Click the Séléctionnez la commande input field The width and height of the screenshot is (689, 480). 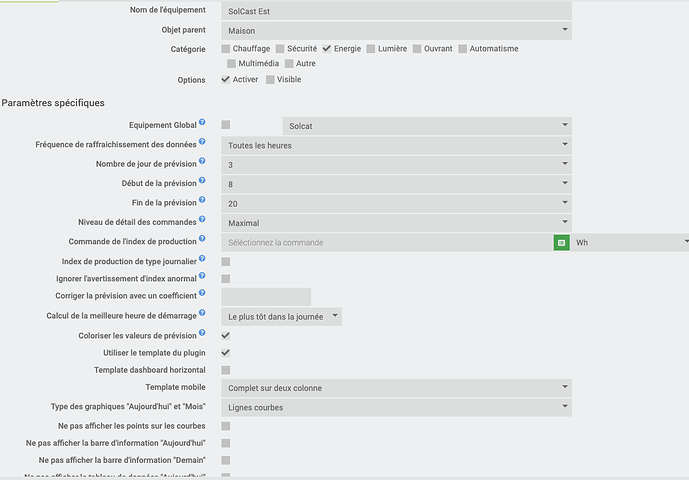pyautogui.click(x=387, y=242)
